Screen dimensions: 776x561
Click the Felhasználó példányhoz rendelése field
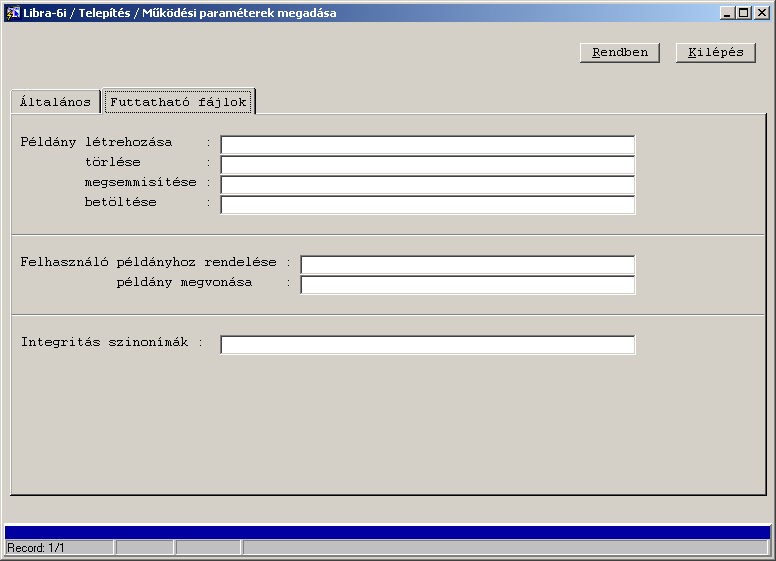pyautogui.click(x=468, y=265)
